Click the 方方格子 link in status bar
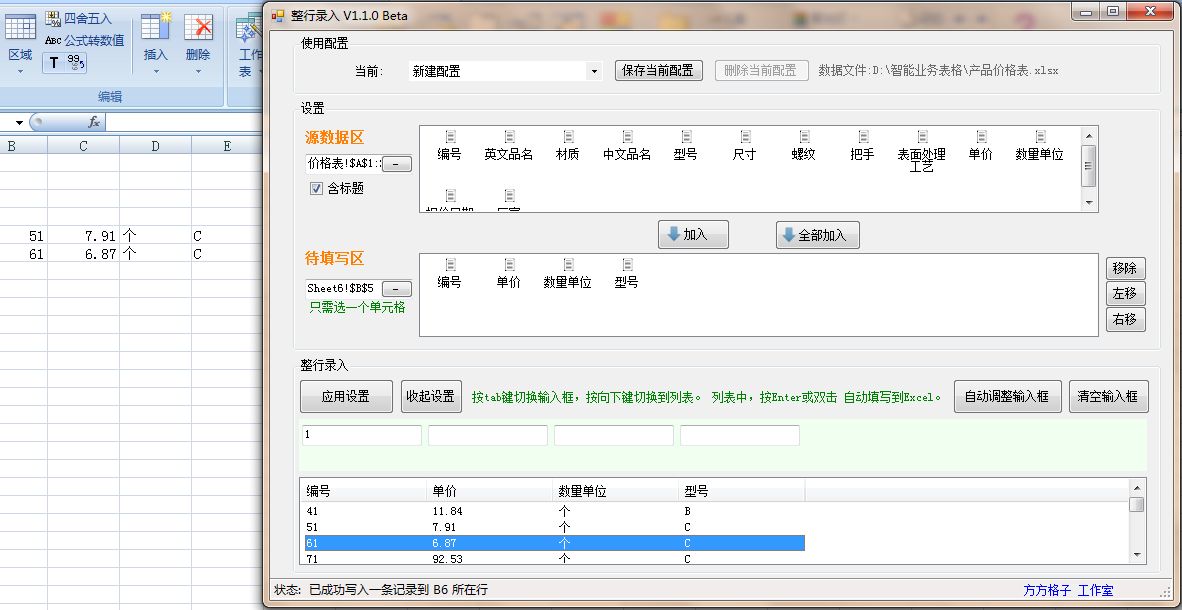 [x=1045, y=591]
